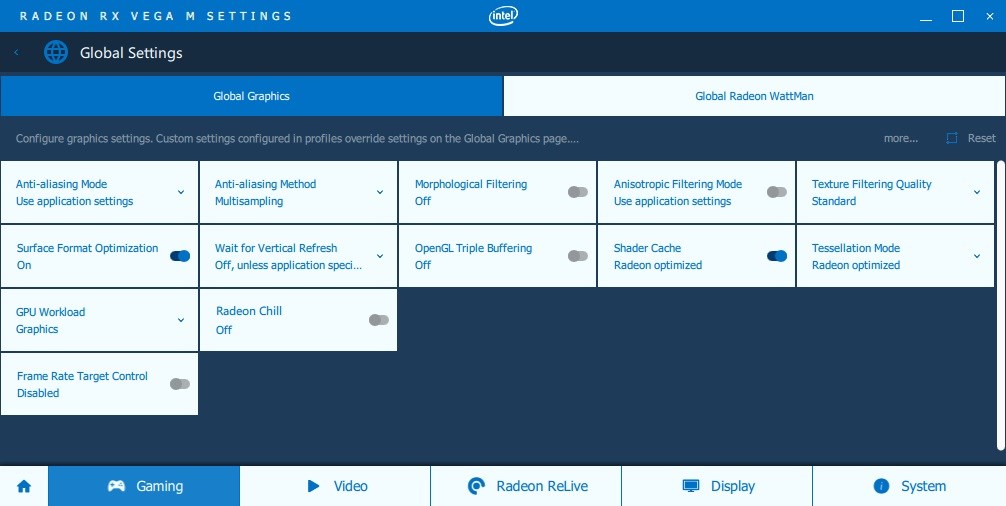Image resolution: width=1006 pixels, height=506 pixels.
Task: Open the System section label
Action: click(923, 486)
